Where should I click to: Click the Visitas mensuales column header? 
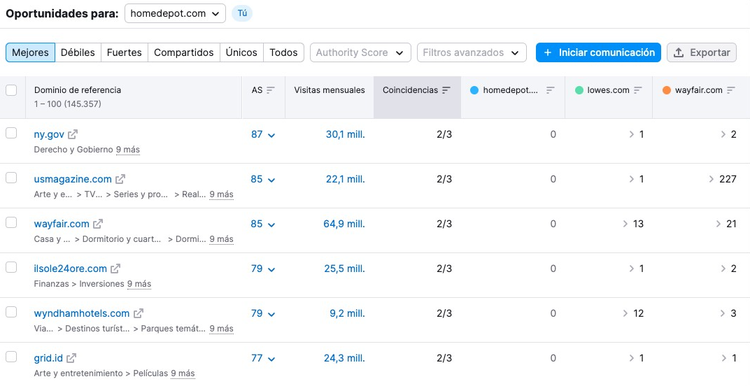tap(329, 90)
